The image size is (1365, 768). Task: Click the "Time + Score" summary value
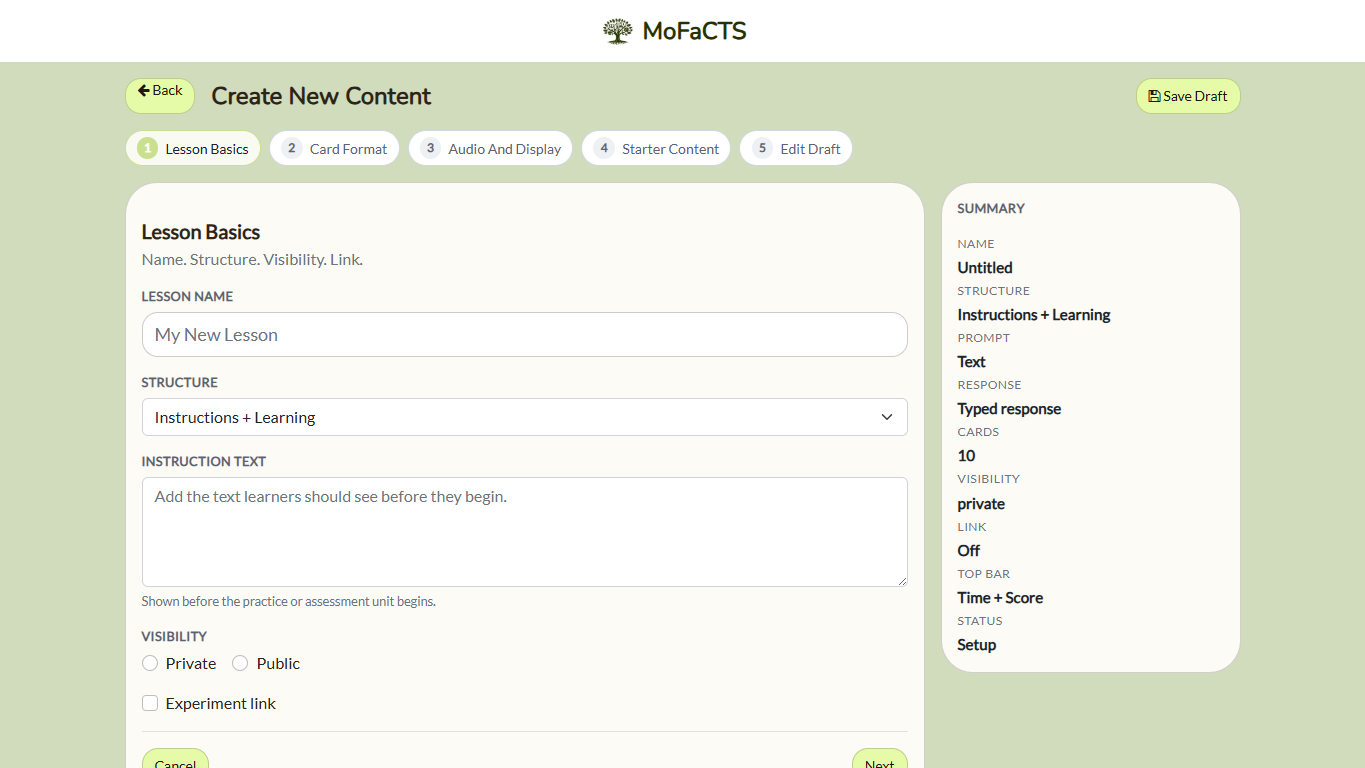tap(1000, 598)
